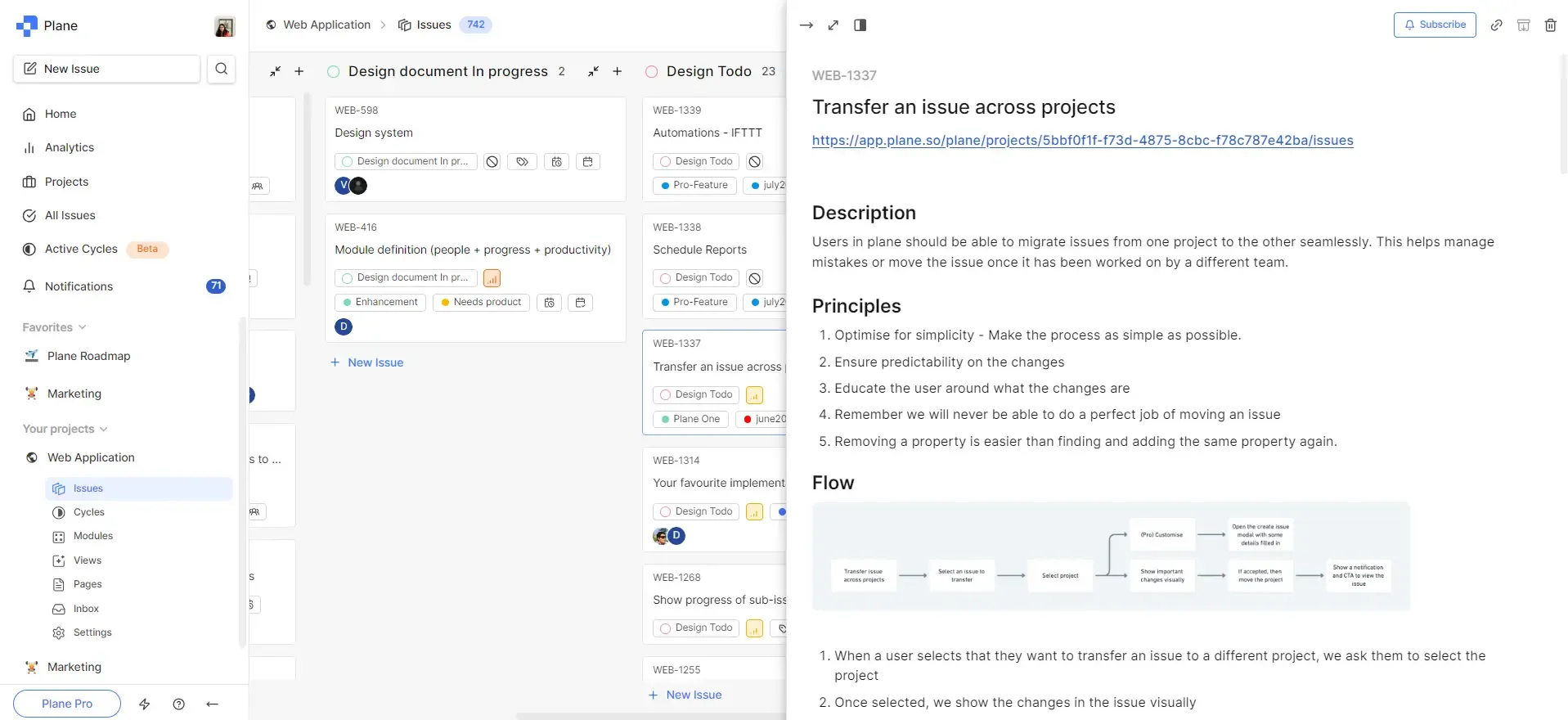The height and width of the screenshot is (720, 1568).
Task: Click the Flow diagram image
Action: [1110, 556]
